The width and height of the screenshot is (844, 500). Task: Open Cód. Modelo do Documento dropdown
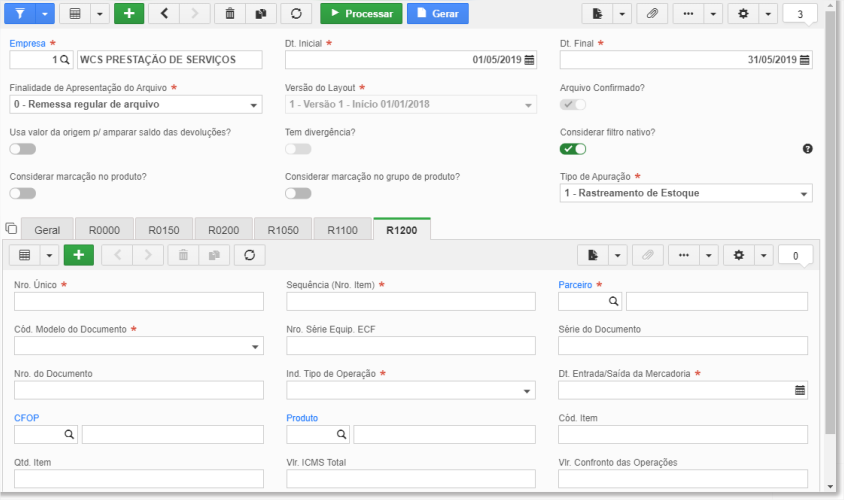[x=139, y=346]
